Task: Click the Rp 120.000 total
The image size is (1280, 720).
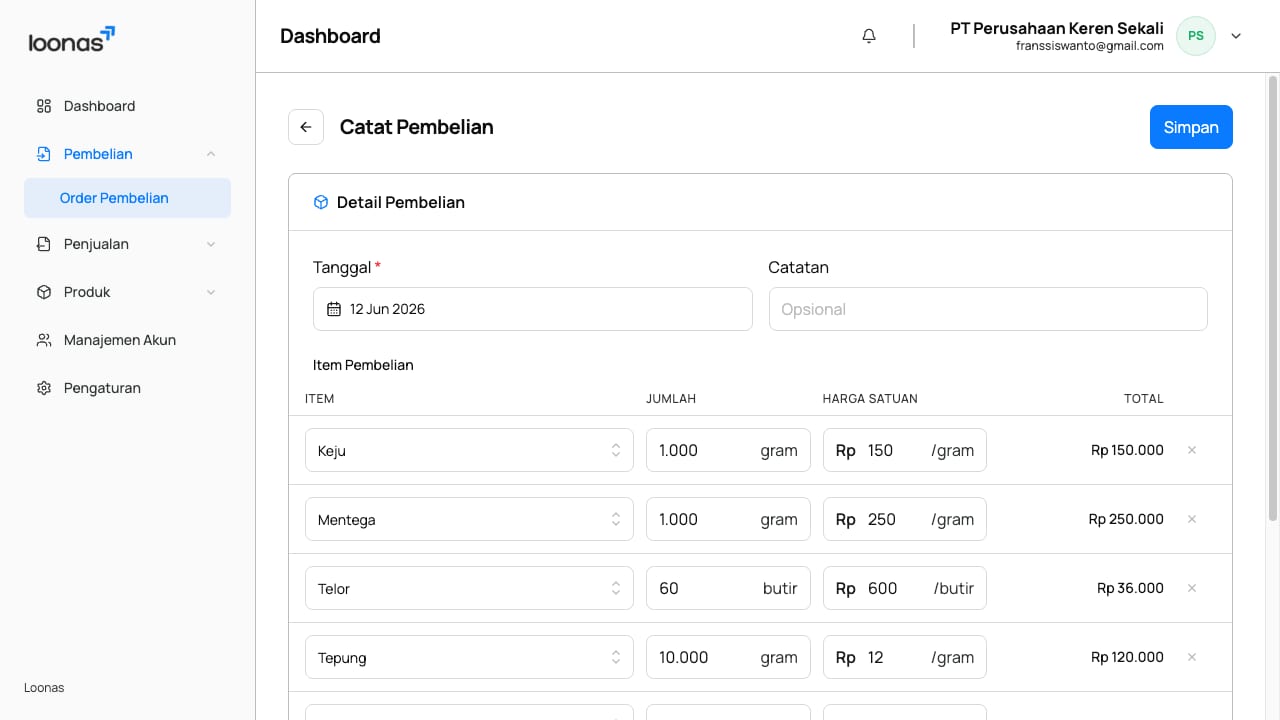Action: [x=1127, y=657]
